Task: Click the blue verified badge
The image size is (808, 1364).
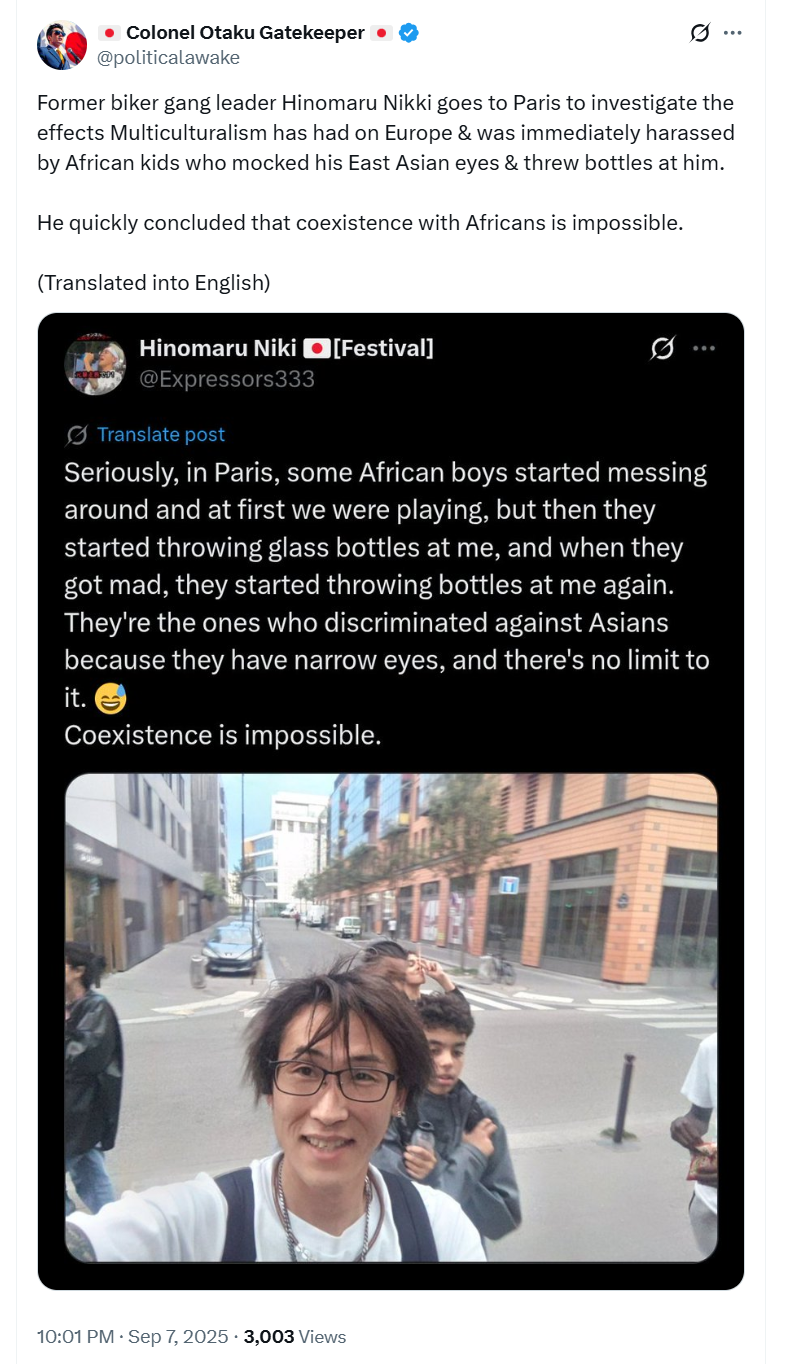Action: click(x=409, y=33)
